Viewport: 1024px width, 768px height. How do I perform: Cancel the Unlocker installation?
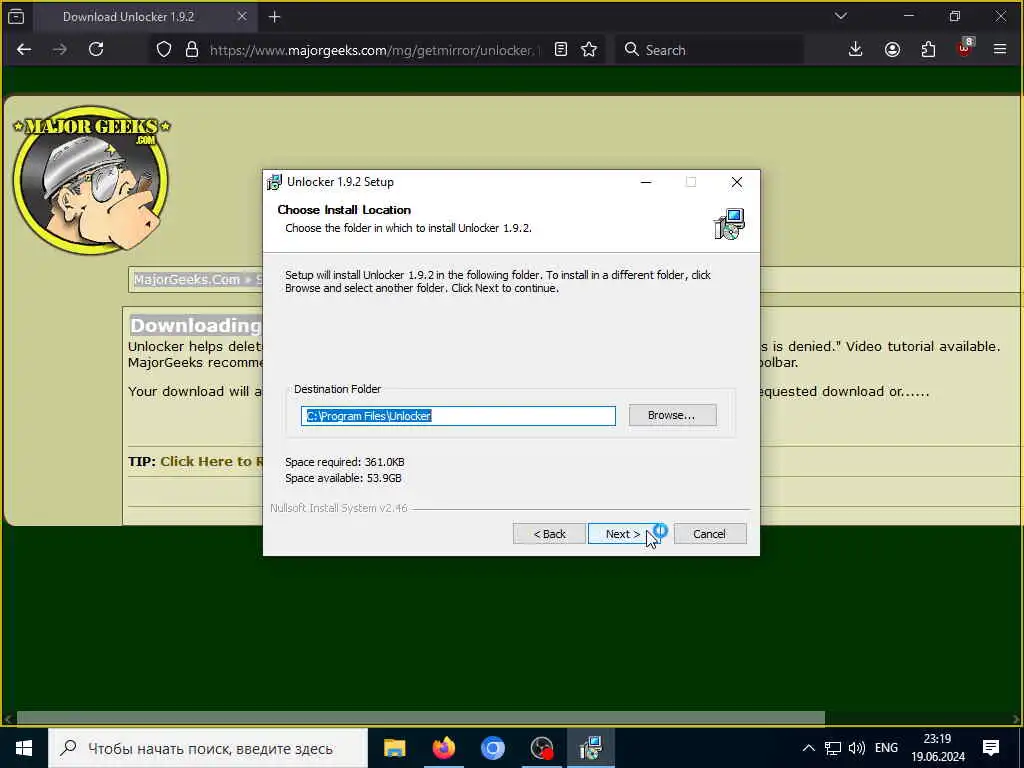coord(709,534)
